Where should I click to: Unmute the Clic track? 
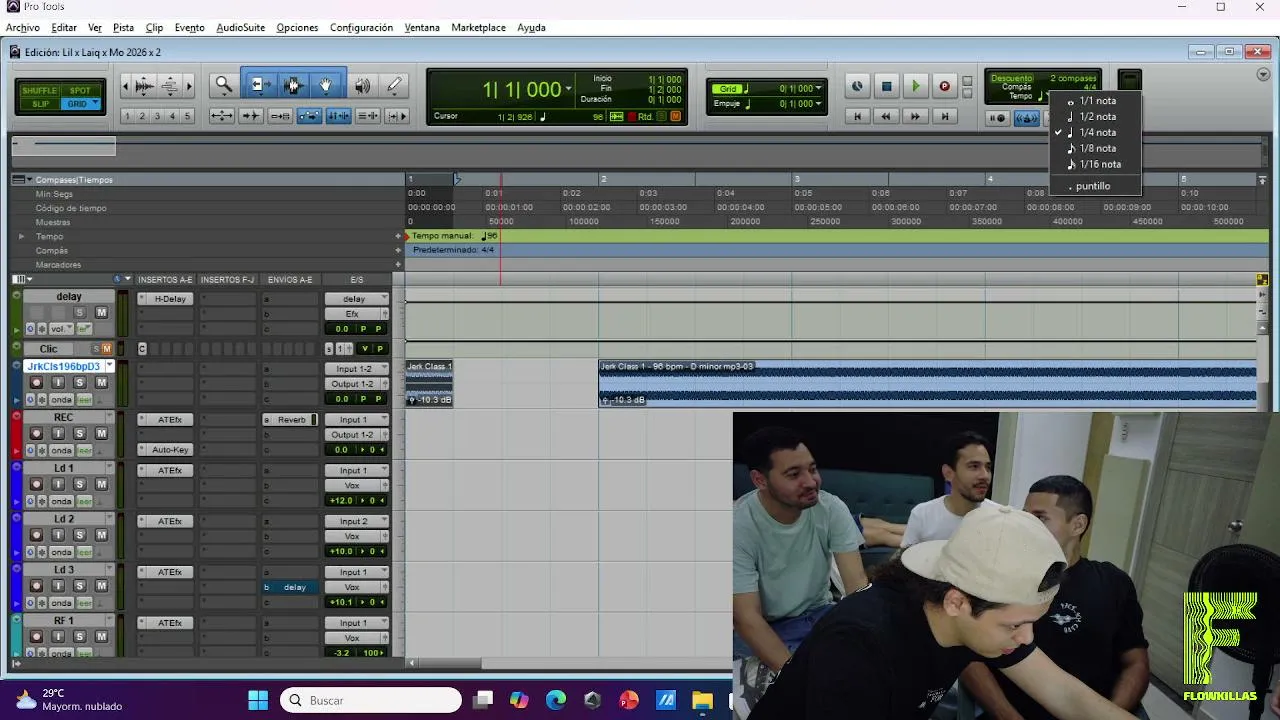click(106, 349)
